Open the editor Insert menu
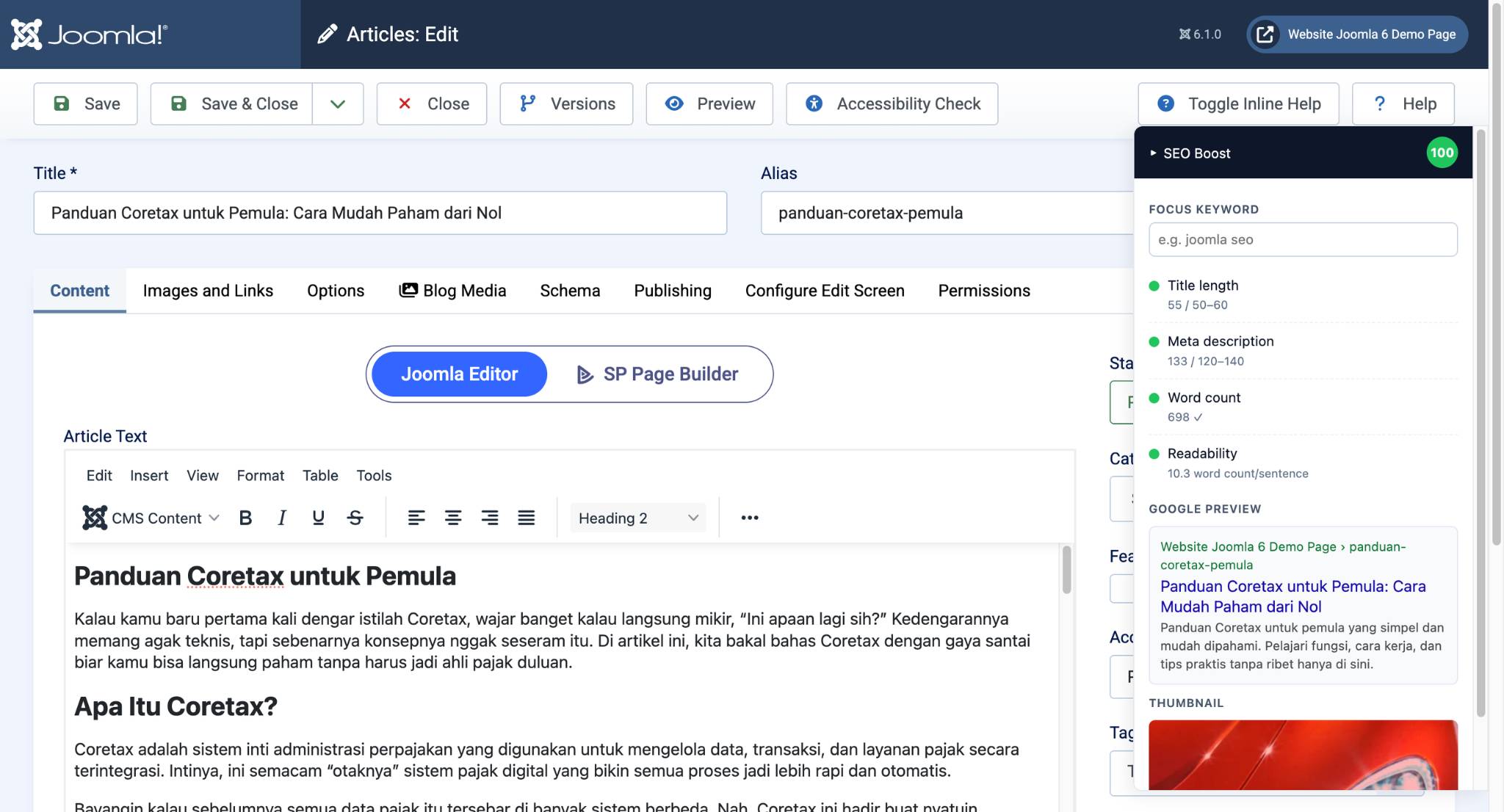 pyautogui.click(x=149, y=476)
